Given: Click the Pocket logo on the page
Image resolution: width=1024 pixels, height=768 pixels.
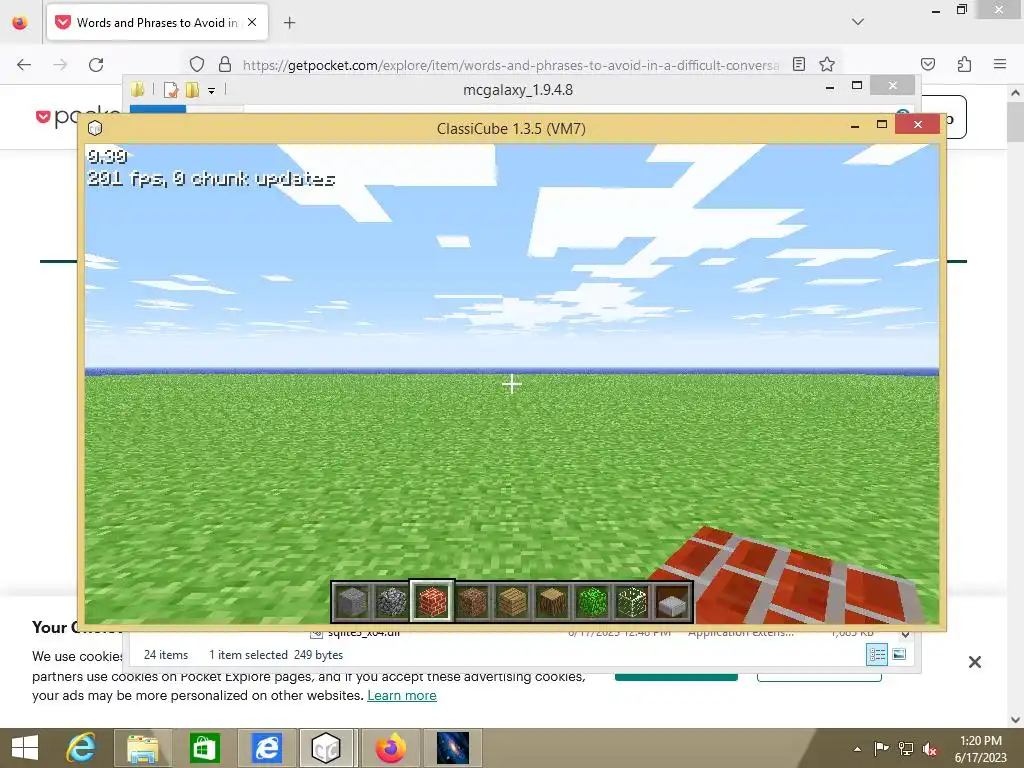Looking at the screenshot, I should coord(77,117).
